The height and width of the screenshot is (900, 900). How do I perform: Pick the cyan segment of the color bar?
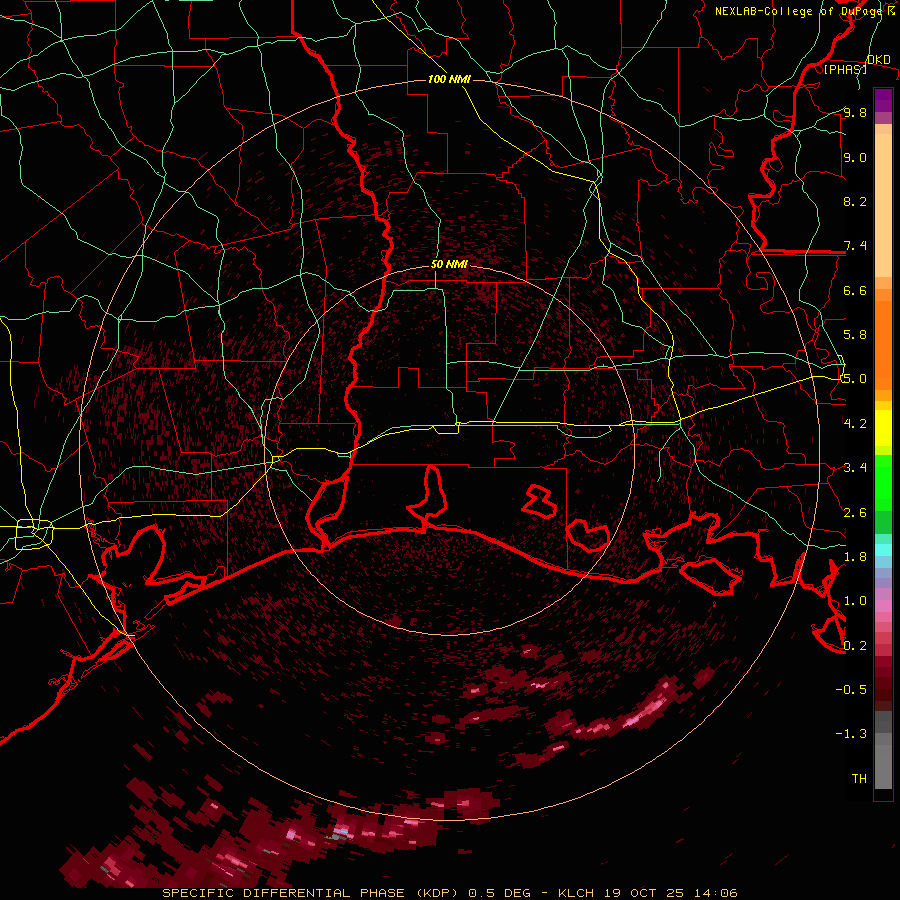883,550
